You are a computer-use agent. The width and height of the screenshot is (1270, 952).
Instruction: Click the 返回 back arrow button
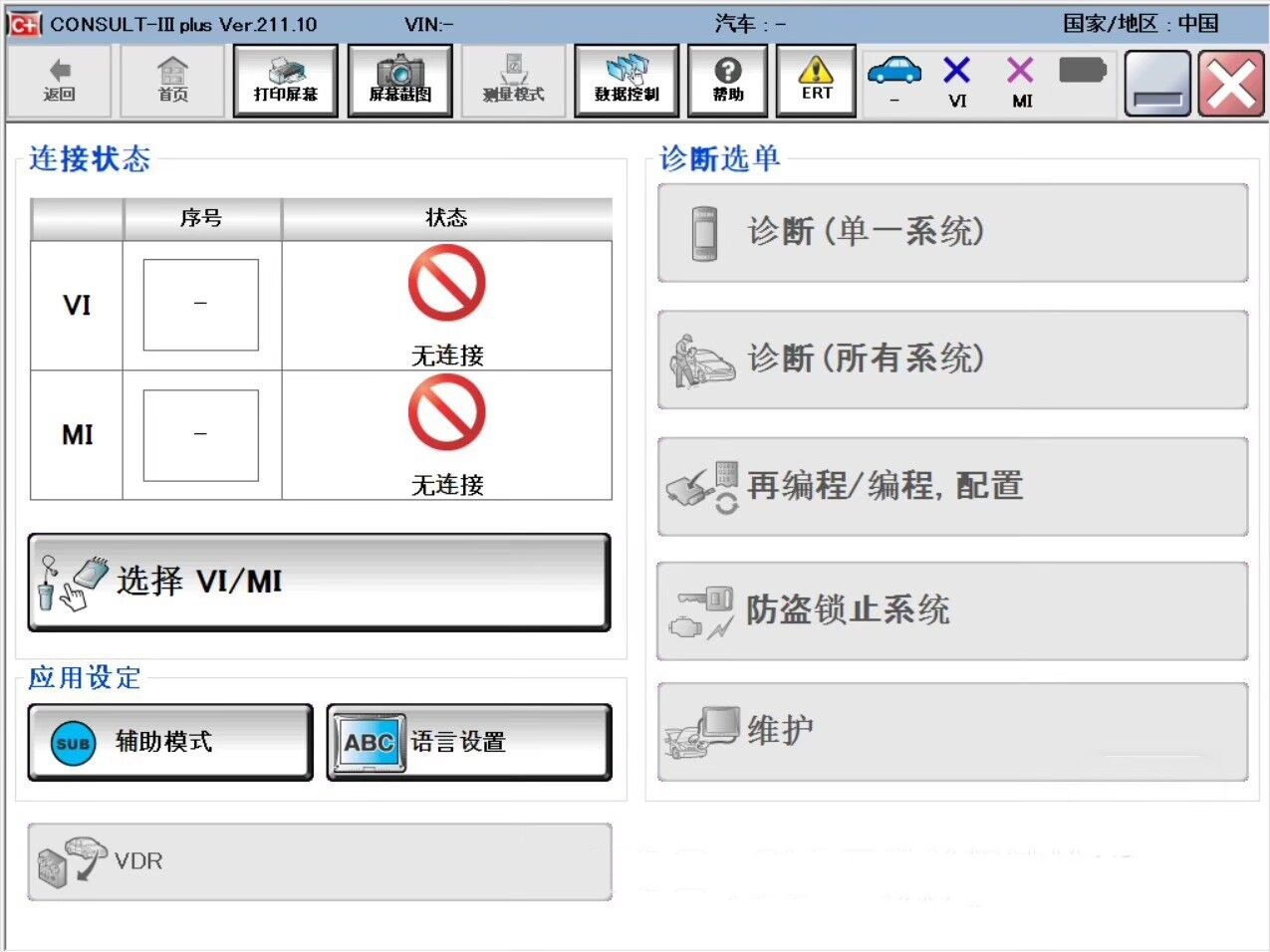[60, 82]
